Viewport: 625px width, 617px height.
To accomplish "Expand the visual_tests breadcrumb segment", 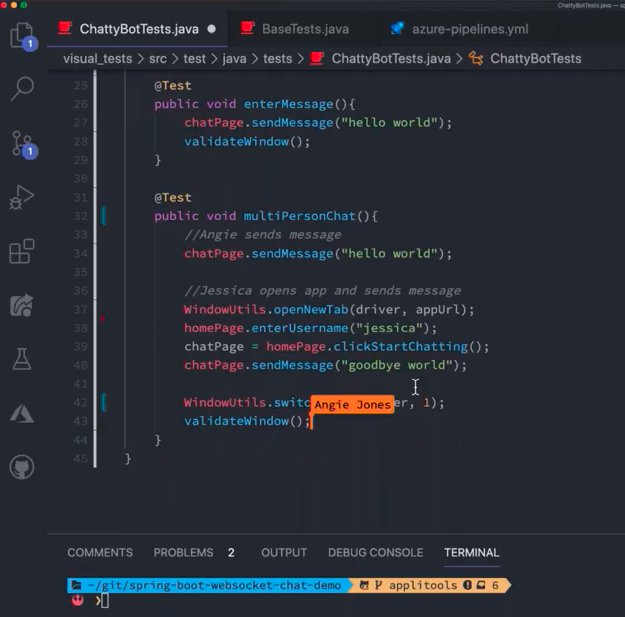I will pos(97,59).
